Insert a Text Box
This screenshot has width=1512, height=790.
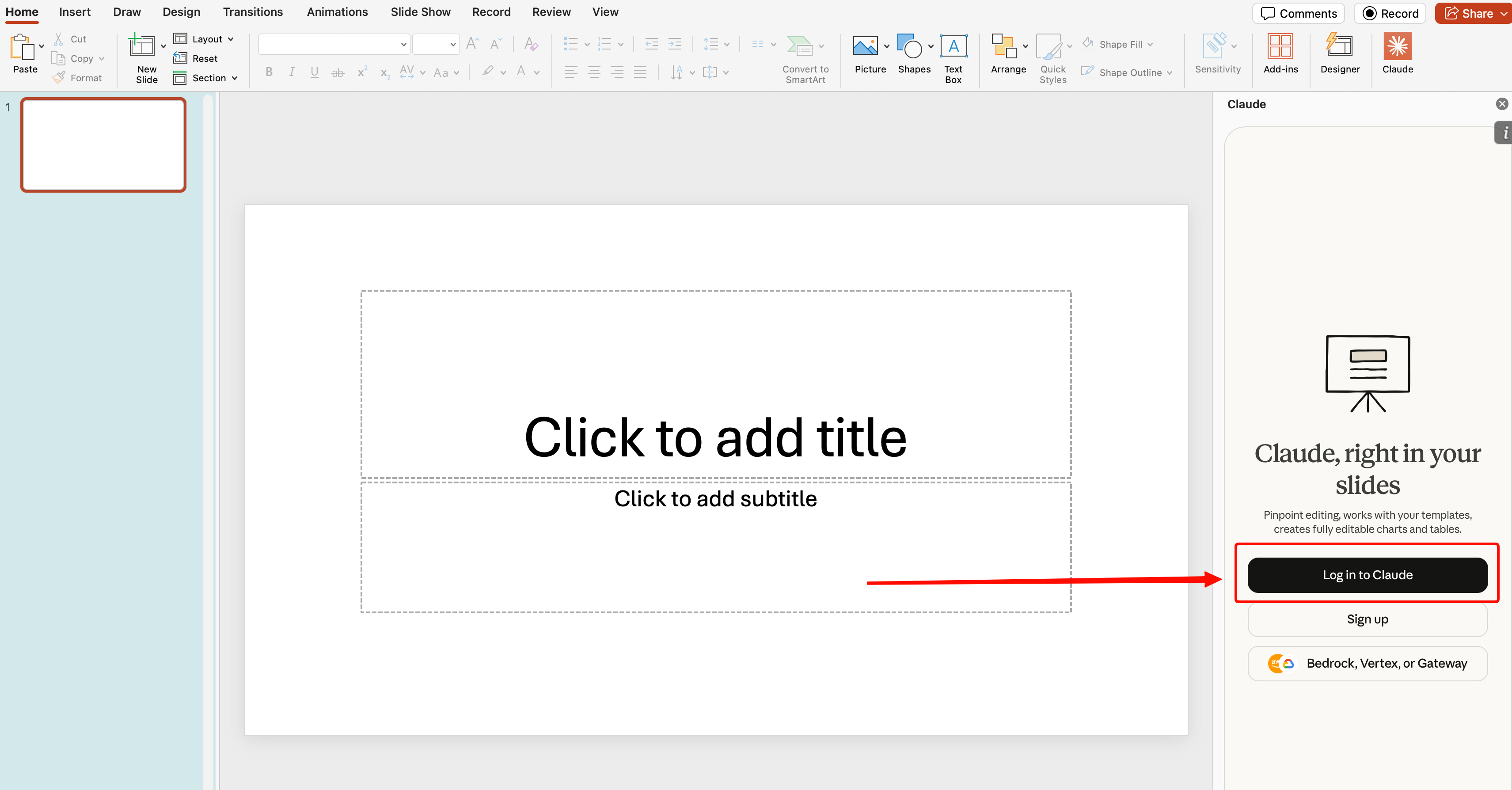(953, 56)
